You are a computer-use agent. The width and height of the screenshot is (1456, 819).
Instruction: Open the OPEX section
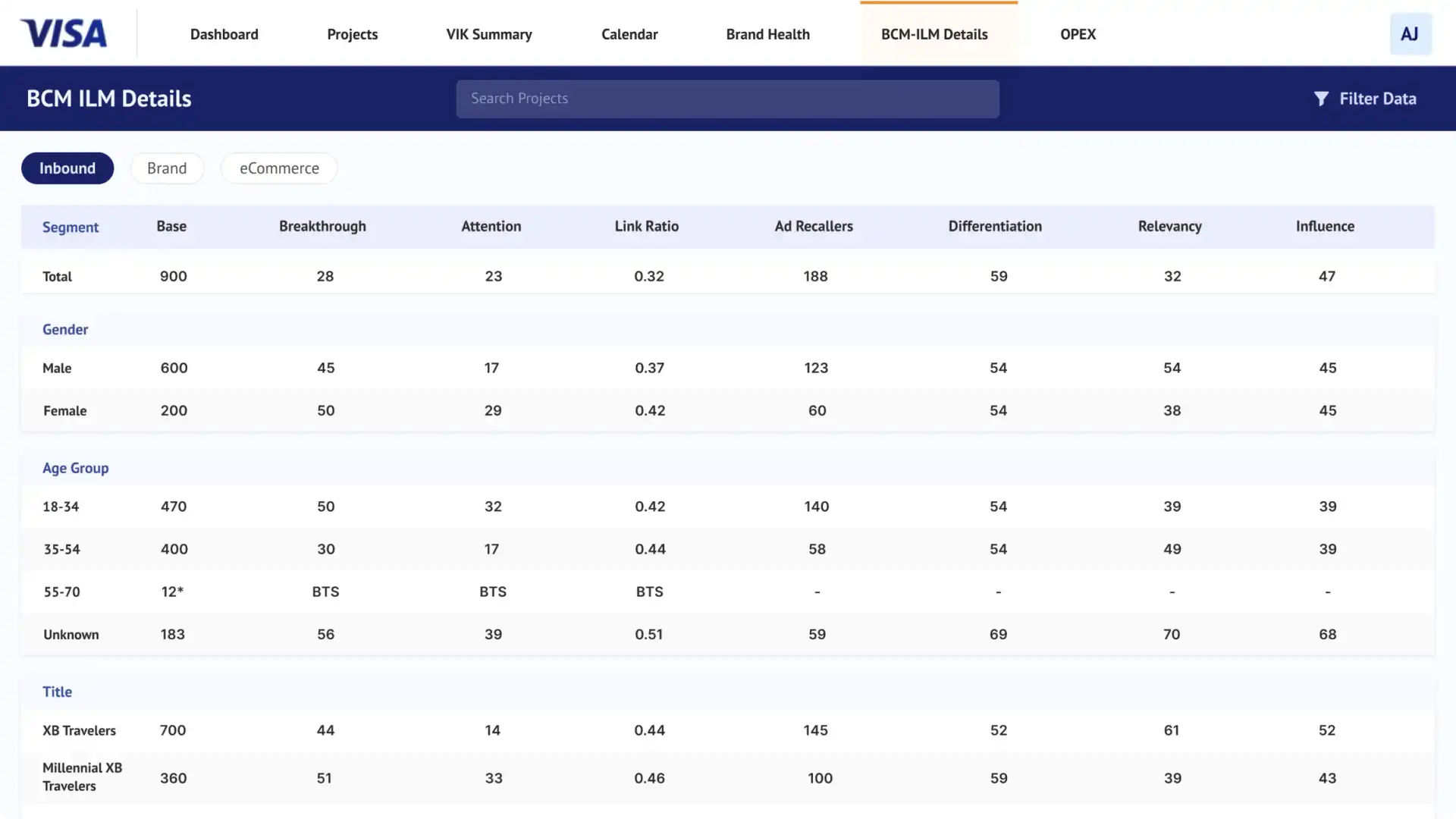click(x=1078, y=33)
